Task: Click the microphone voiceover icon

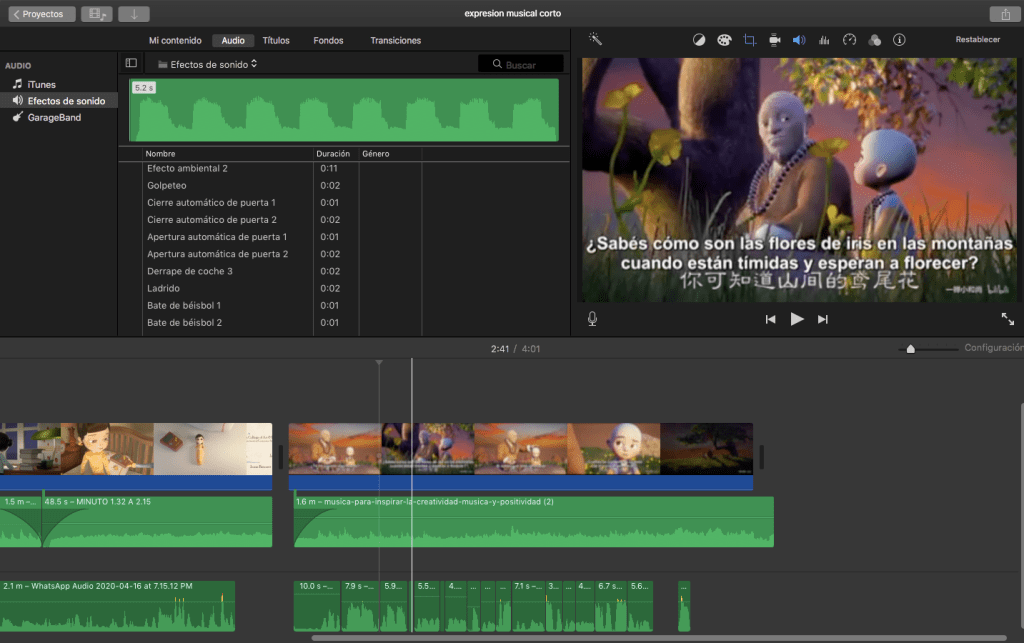Action: pos(592,319)
